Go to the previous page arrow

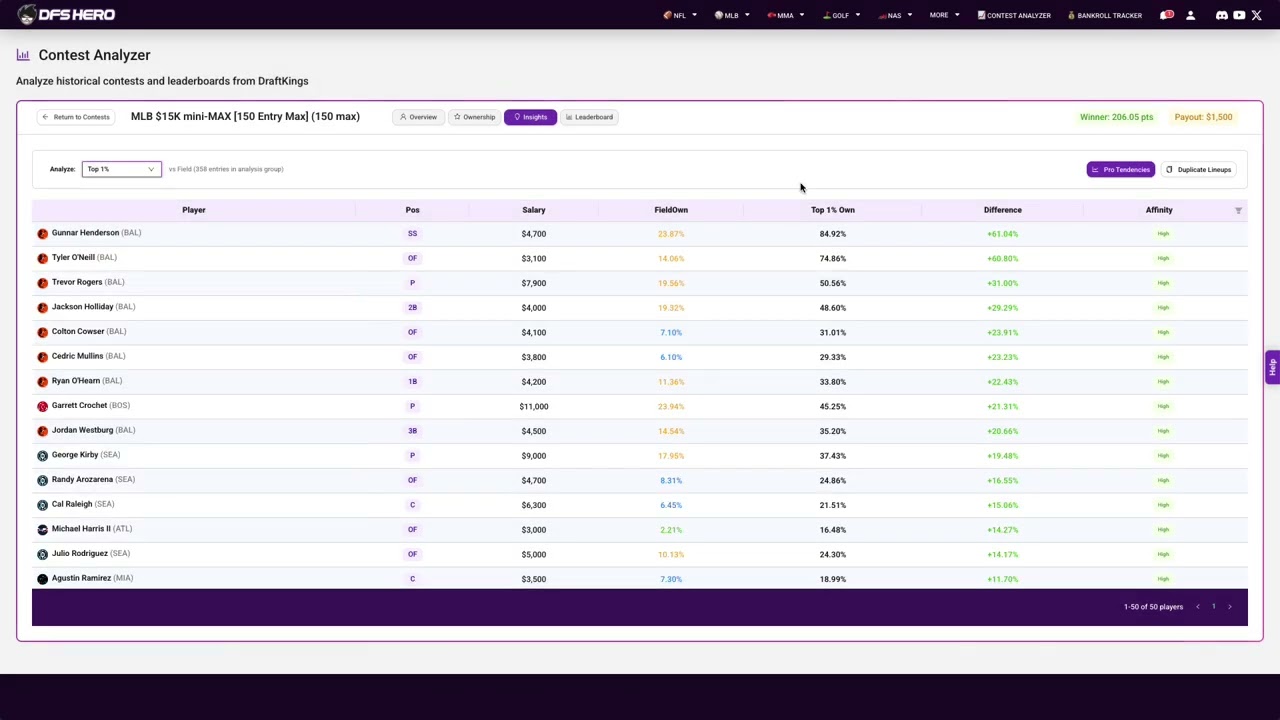(1197, 607)
